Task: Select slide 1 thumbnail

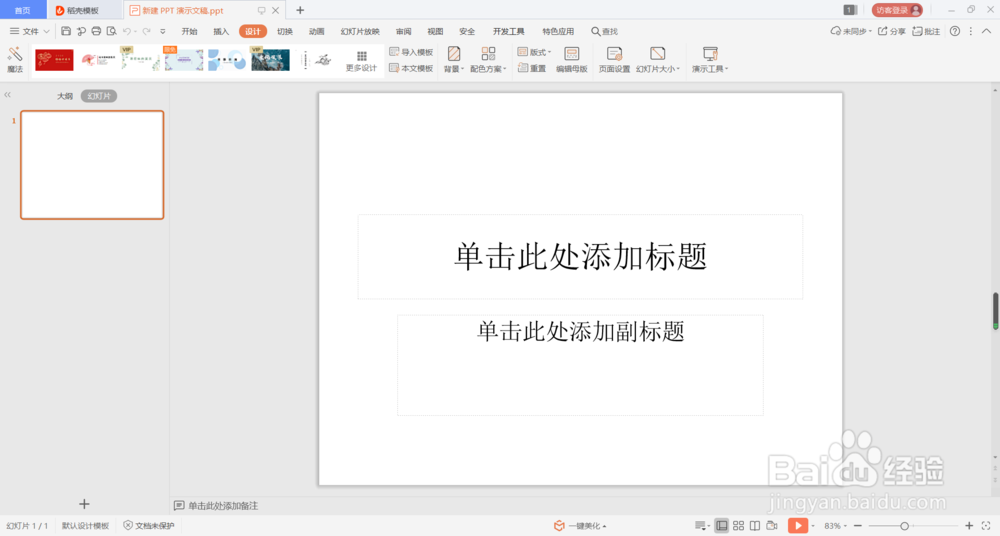Action: point(92,165)
